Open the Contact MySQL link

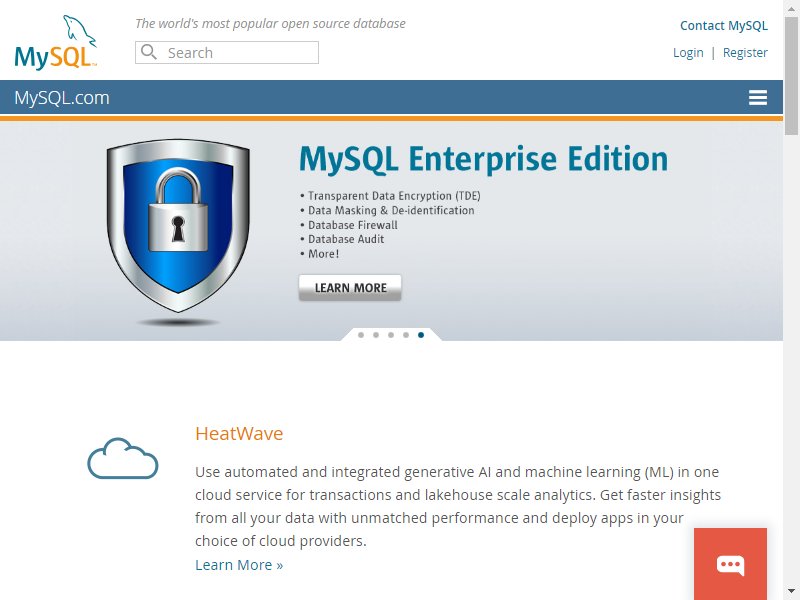[x=723, y=26]
